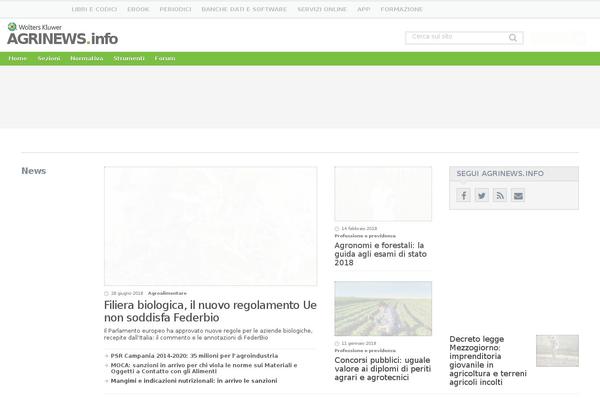Open Decreto legge Mezzogiorno article
This screenshot has height=400, width=600.
click(x=488, y=361)
